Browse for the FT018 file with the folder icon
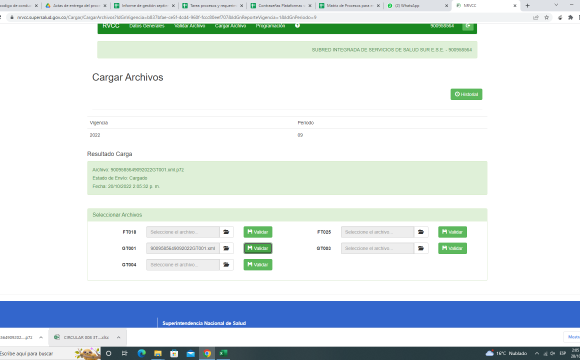The image size is (580, 360). pyautogui.click(x=226, y=232)
